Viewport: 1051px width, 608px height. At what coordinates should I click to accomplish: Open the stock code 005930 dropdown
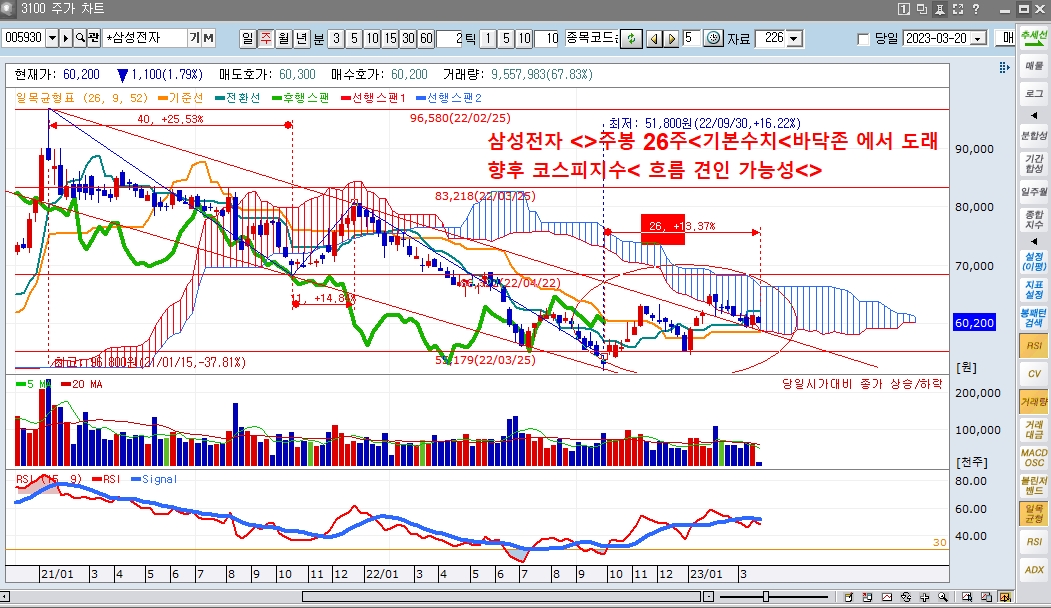tap(52, 38)
